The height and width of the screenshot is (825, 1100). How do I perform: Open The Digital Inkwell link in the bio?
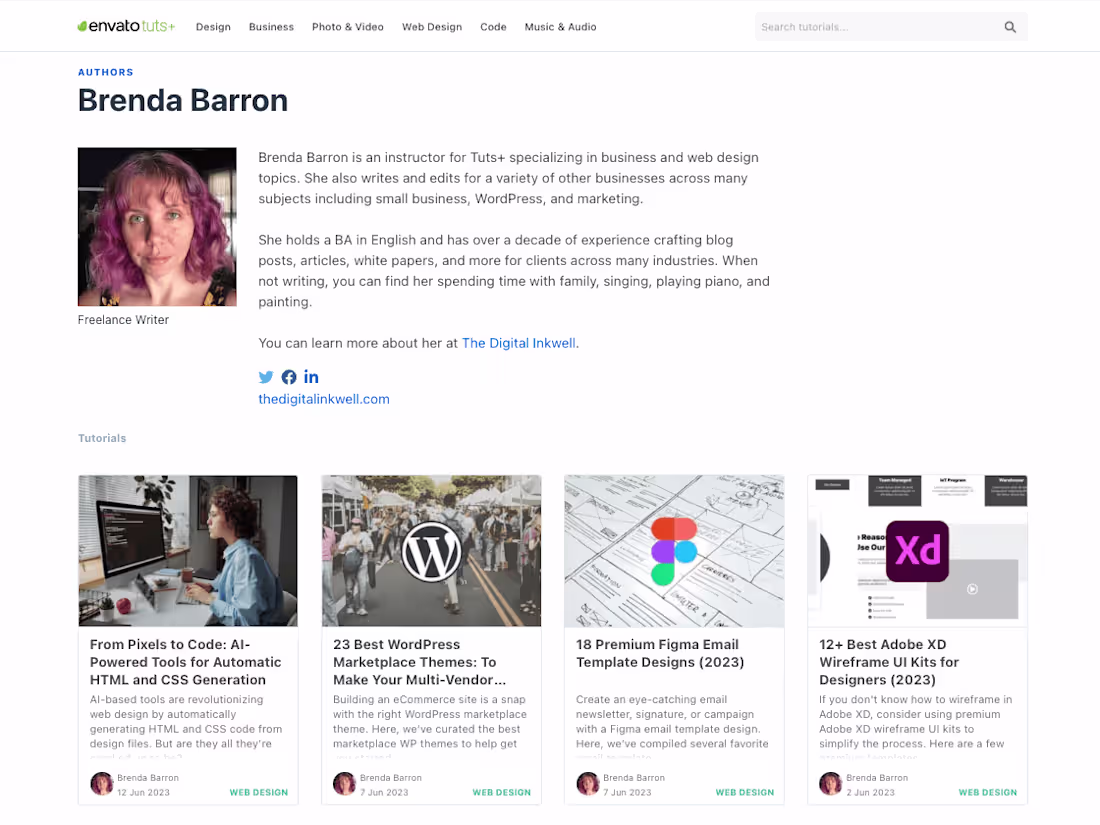pos(518,343)
